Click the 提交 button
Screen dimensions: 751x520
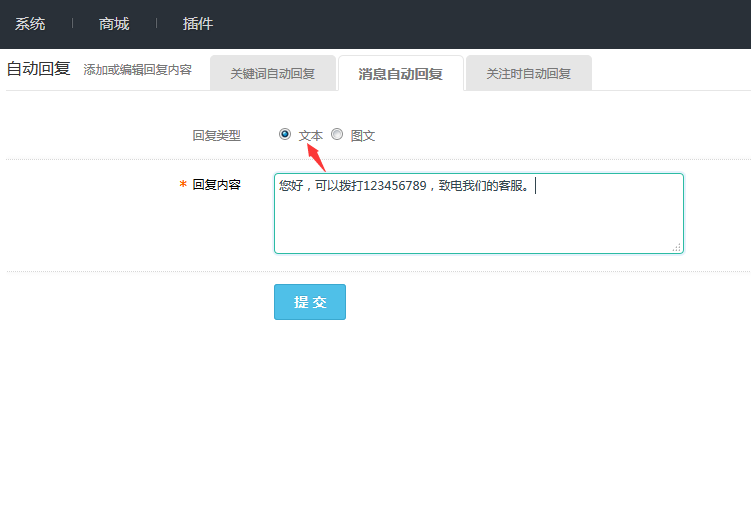[310, 302]
